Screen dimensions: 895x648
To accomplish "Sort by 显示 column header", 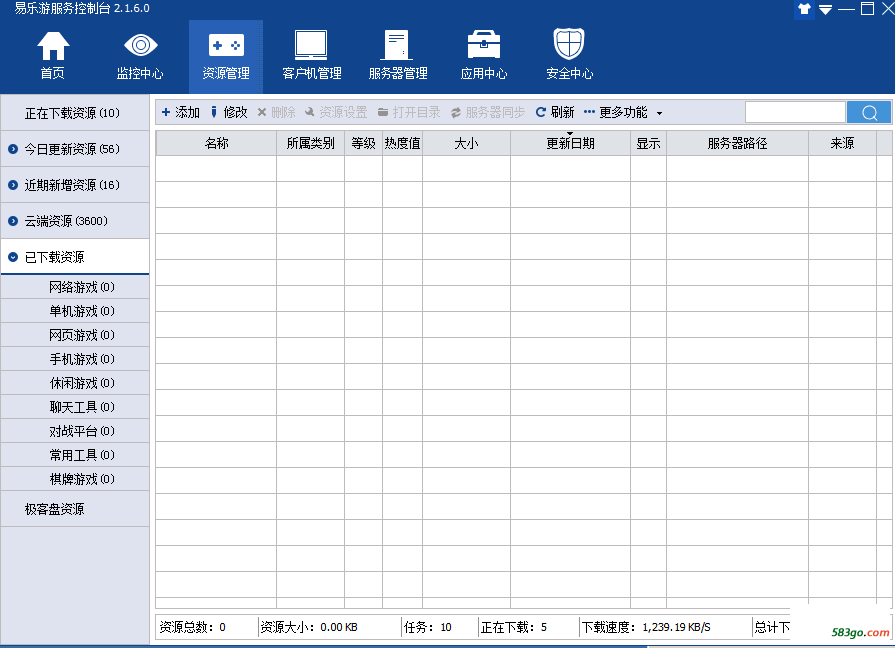I will [x=648, y=143].
